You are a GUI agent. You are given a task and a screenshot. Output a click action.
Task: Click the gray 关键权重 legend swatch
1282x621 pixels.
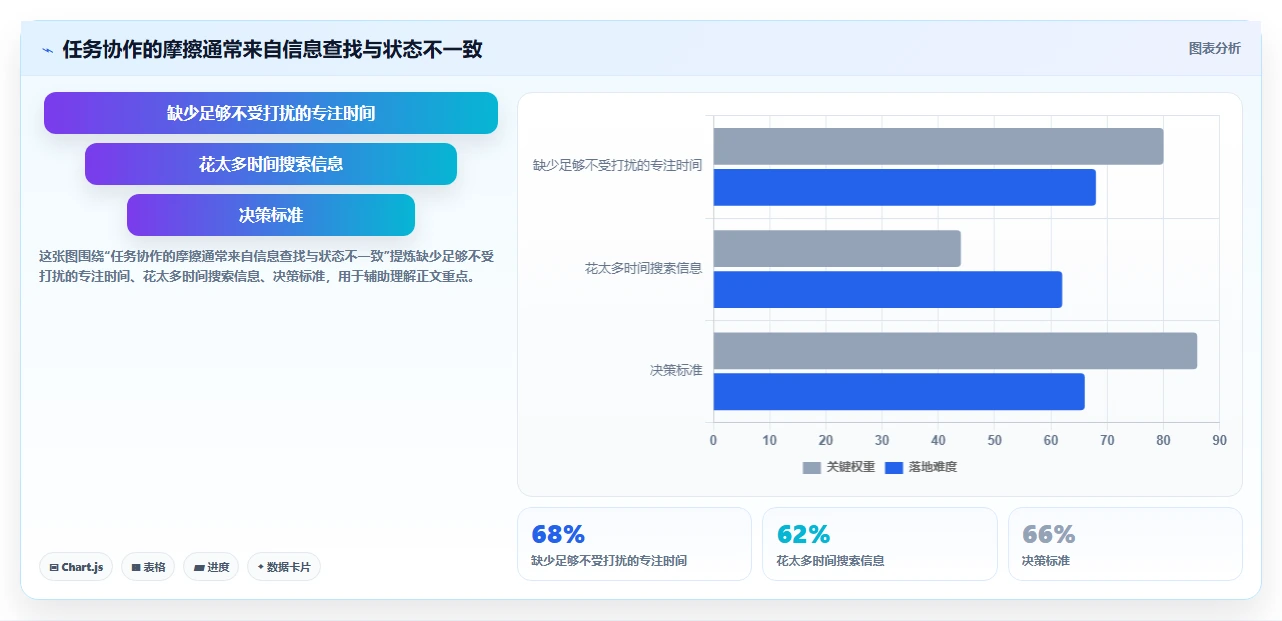click(812, 467)
